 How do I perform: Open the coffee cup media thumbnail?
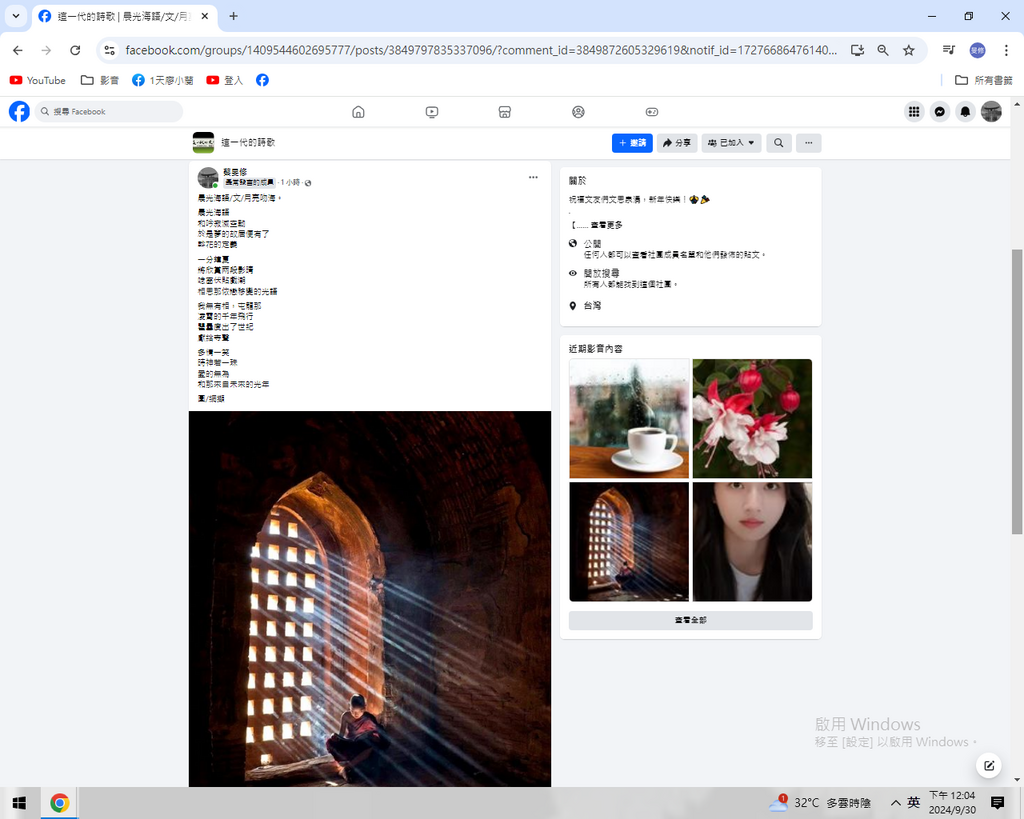click(x=629, y=418)
